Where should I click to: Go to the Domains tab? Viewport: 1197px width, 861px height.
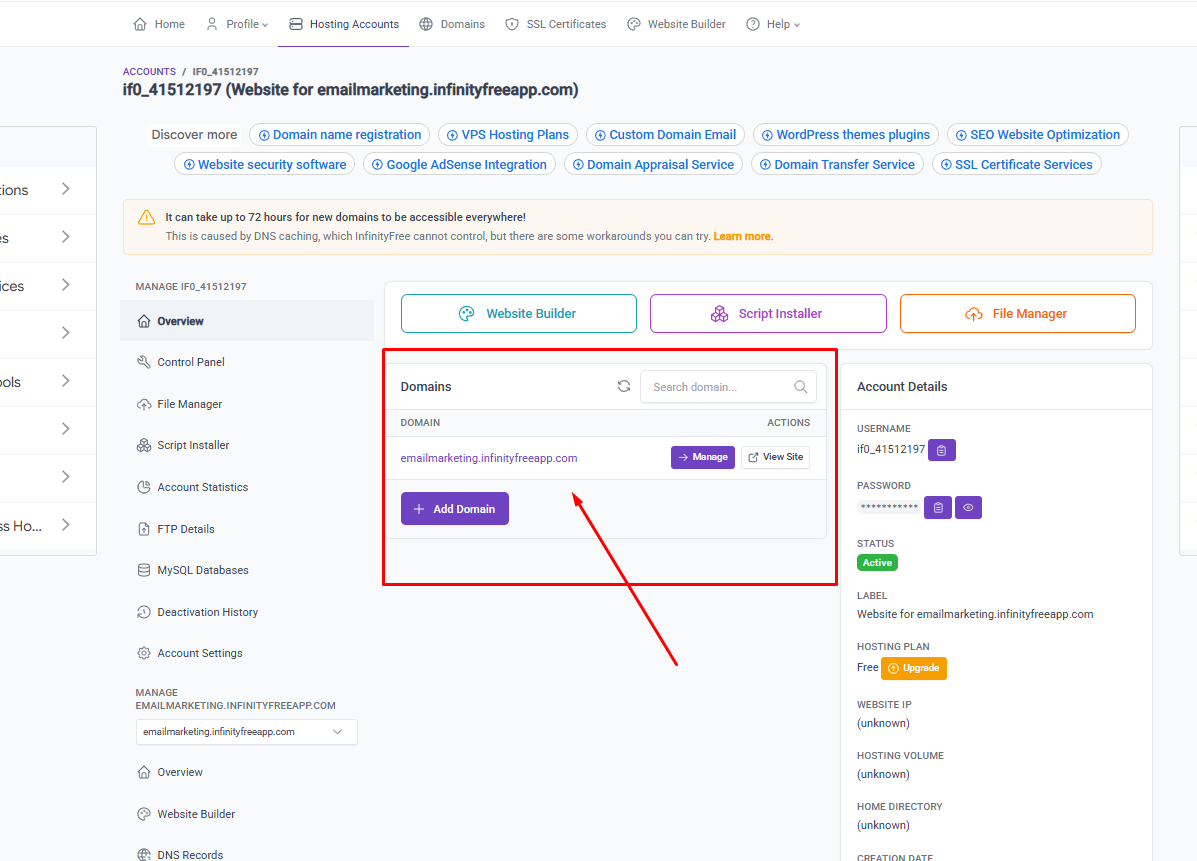[x=452, y=24]
